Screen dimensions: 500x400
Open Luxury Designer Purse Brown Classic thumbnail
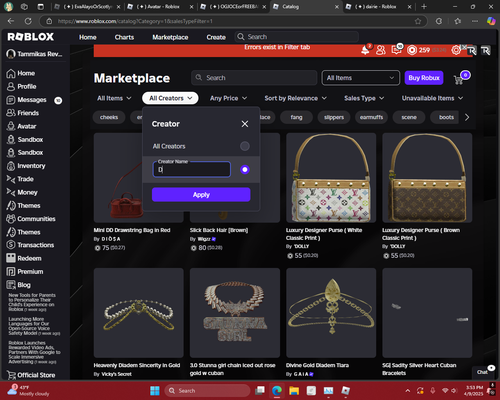427,178
